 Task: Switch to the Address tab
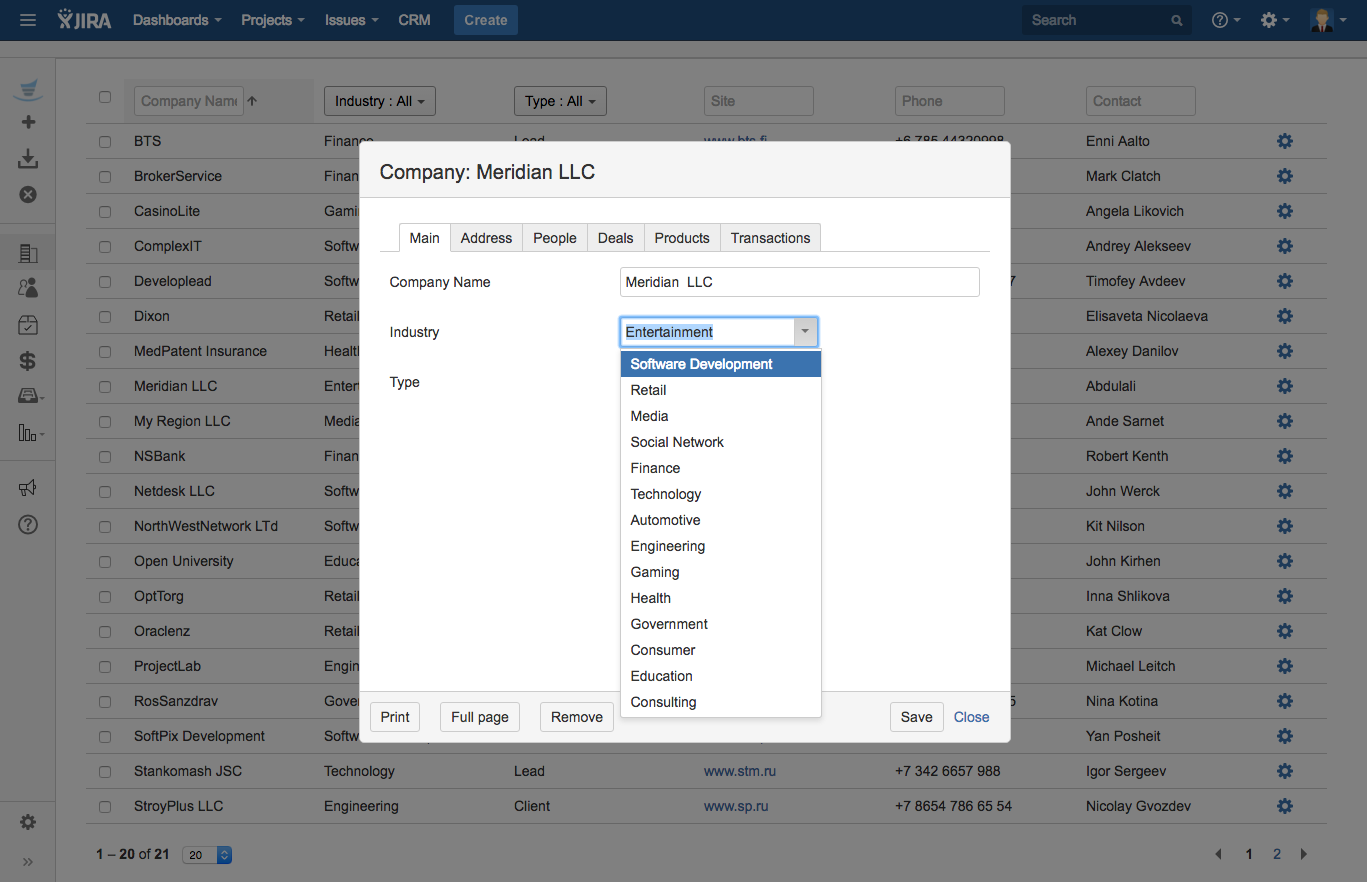point(486,238)
